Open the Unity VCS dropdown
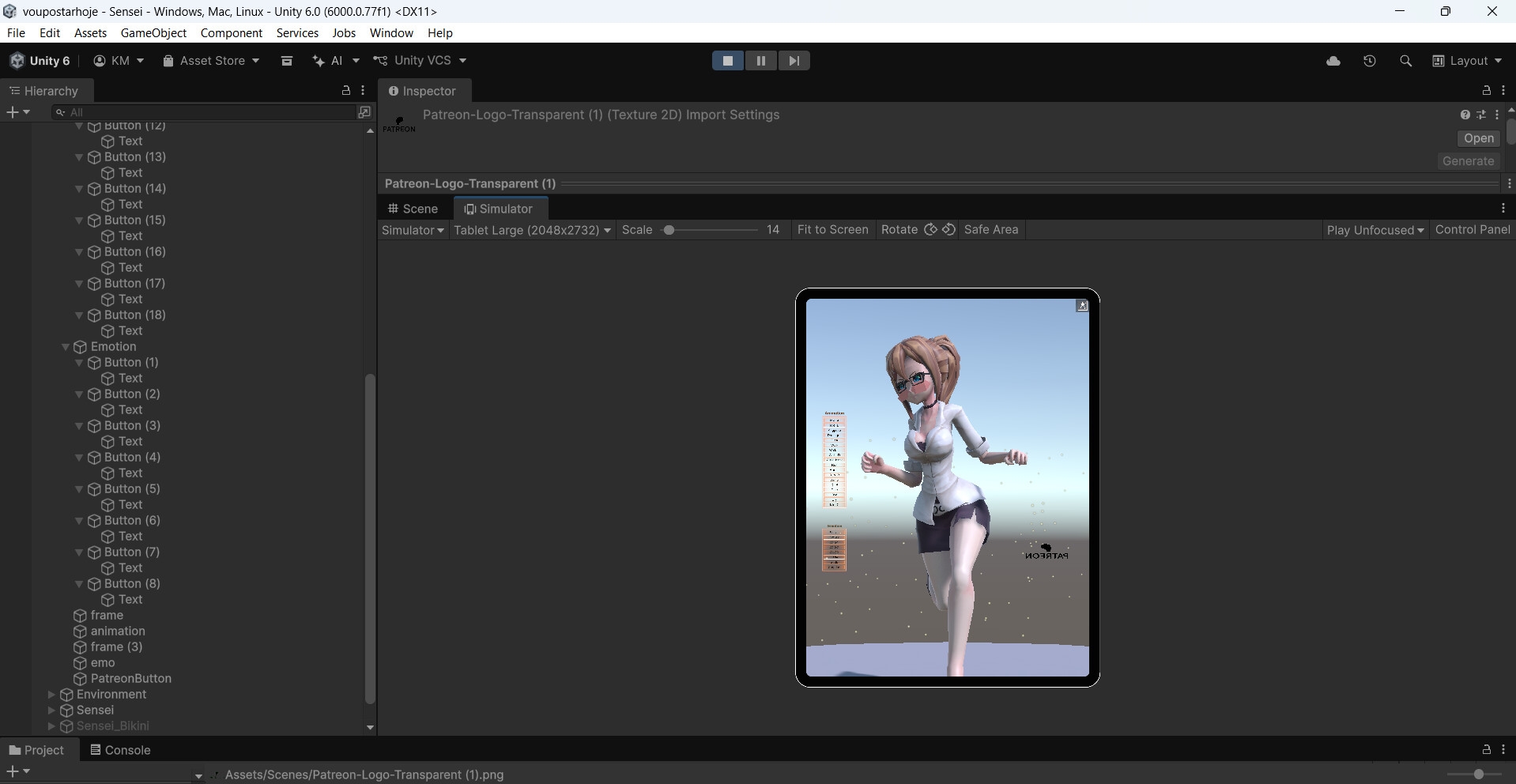This screenshot has width=1516, height=784. pyautogui.click(x=420, y=61)
